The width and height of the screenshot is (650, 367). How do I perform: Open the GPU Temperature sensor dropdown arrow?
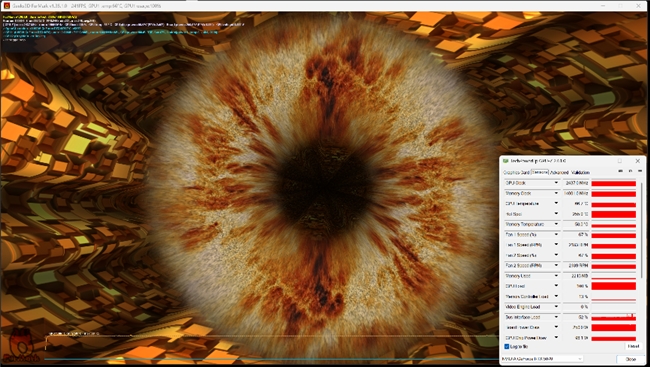[x=556, y=204]
